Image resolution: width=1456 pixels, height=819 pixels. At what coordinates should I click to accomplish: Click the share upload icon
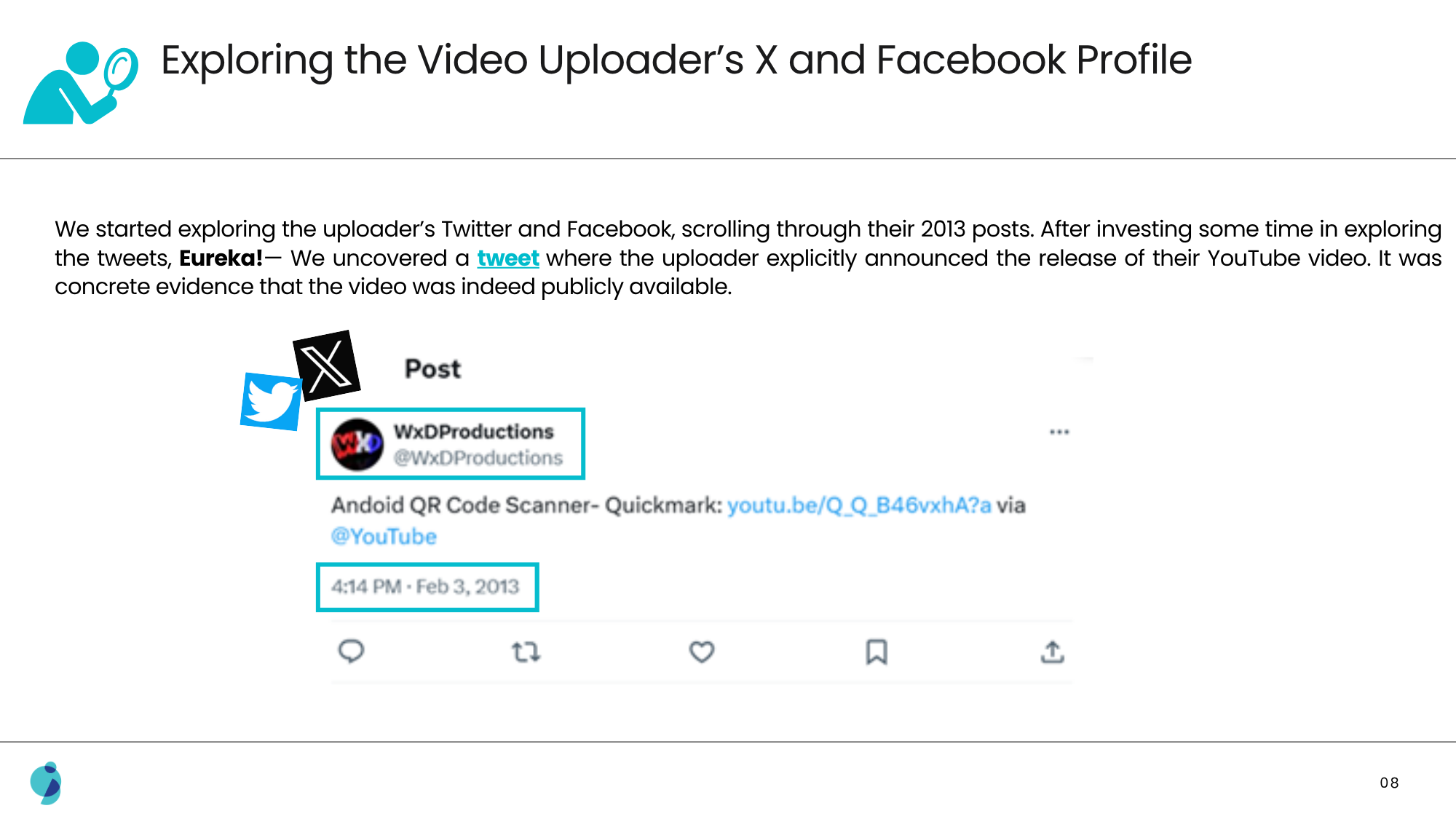[x=1052, y=652]
